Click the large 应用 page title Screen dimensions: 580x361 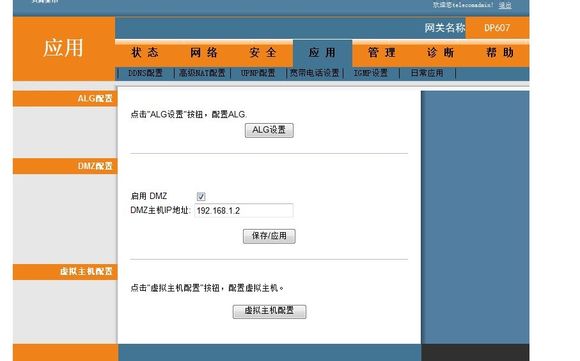click(63, 48)
